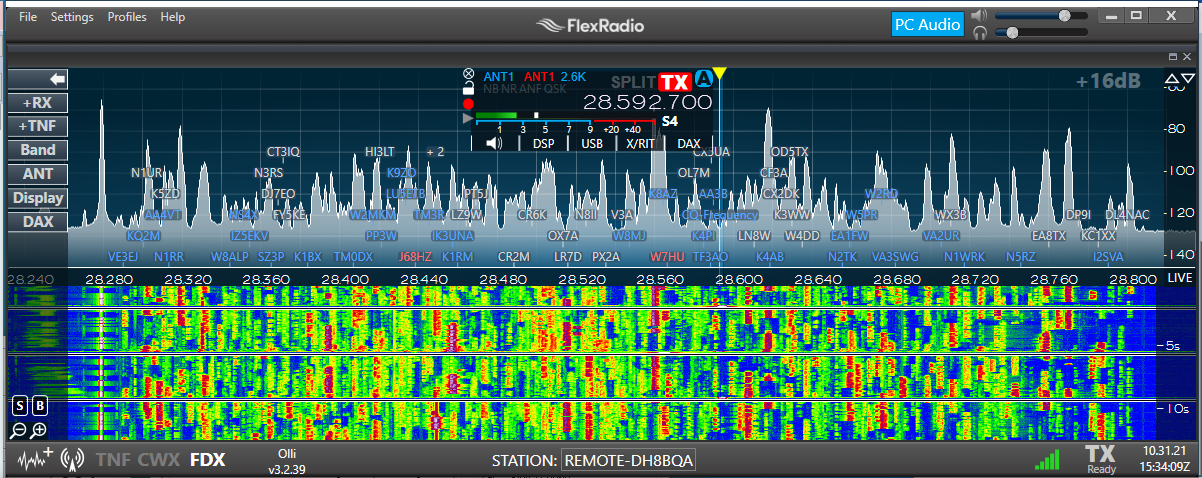Click the J68HZ spot label
The image size is (1202, 478).
(x=415, y=257)
